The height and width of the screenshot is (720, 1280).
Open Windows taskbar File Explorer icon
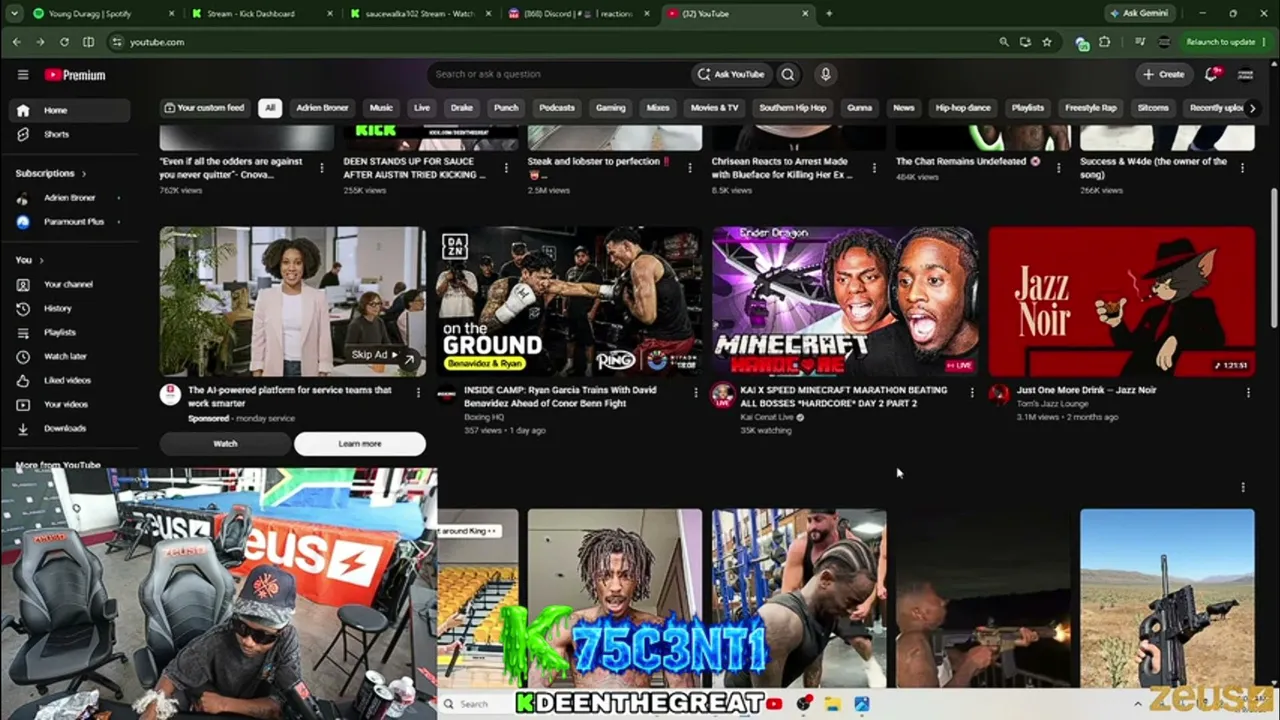832,704
